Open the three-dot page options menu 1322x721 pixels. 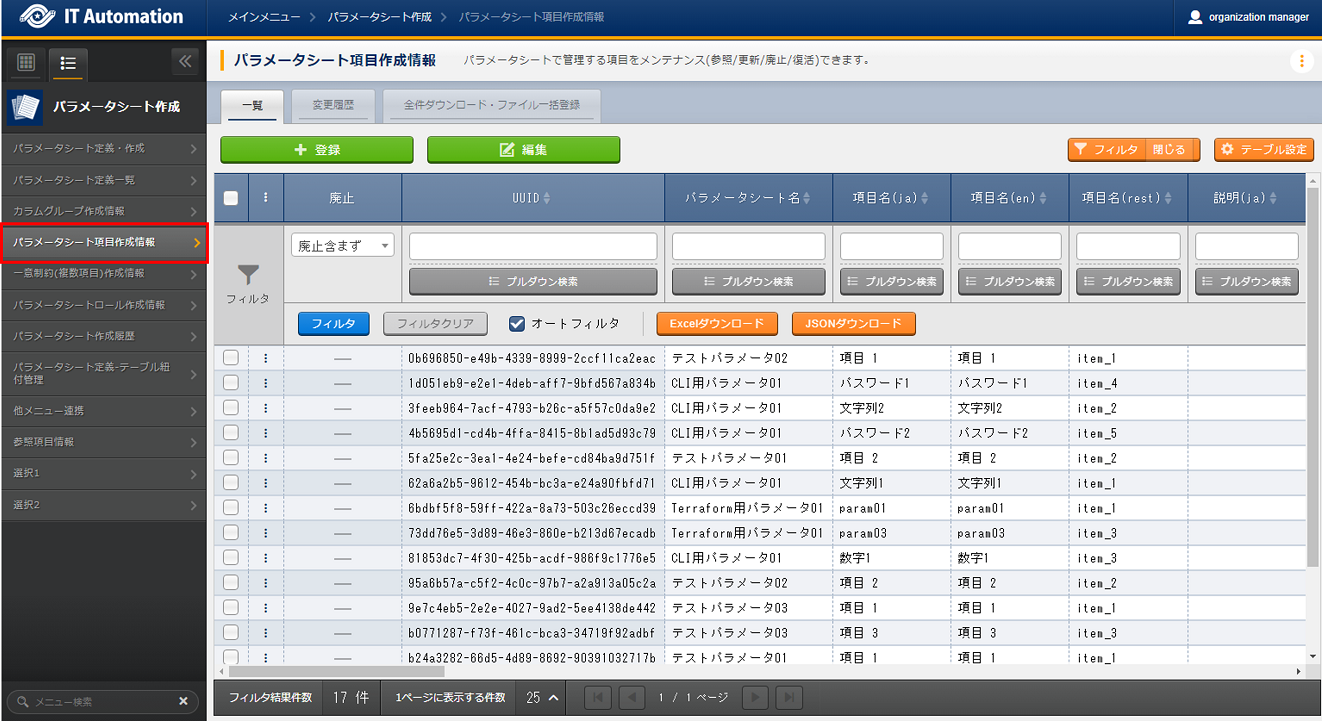1301,61
